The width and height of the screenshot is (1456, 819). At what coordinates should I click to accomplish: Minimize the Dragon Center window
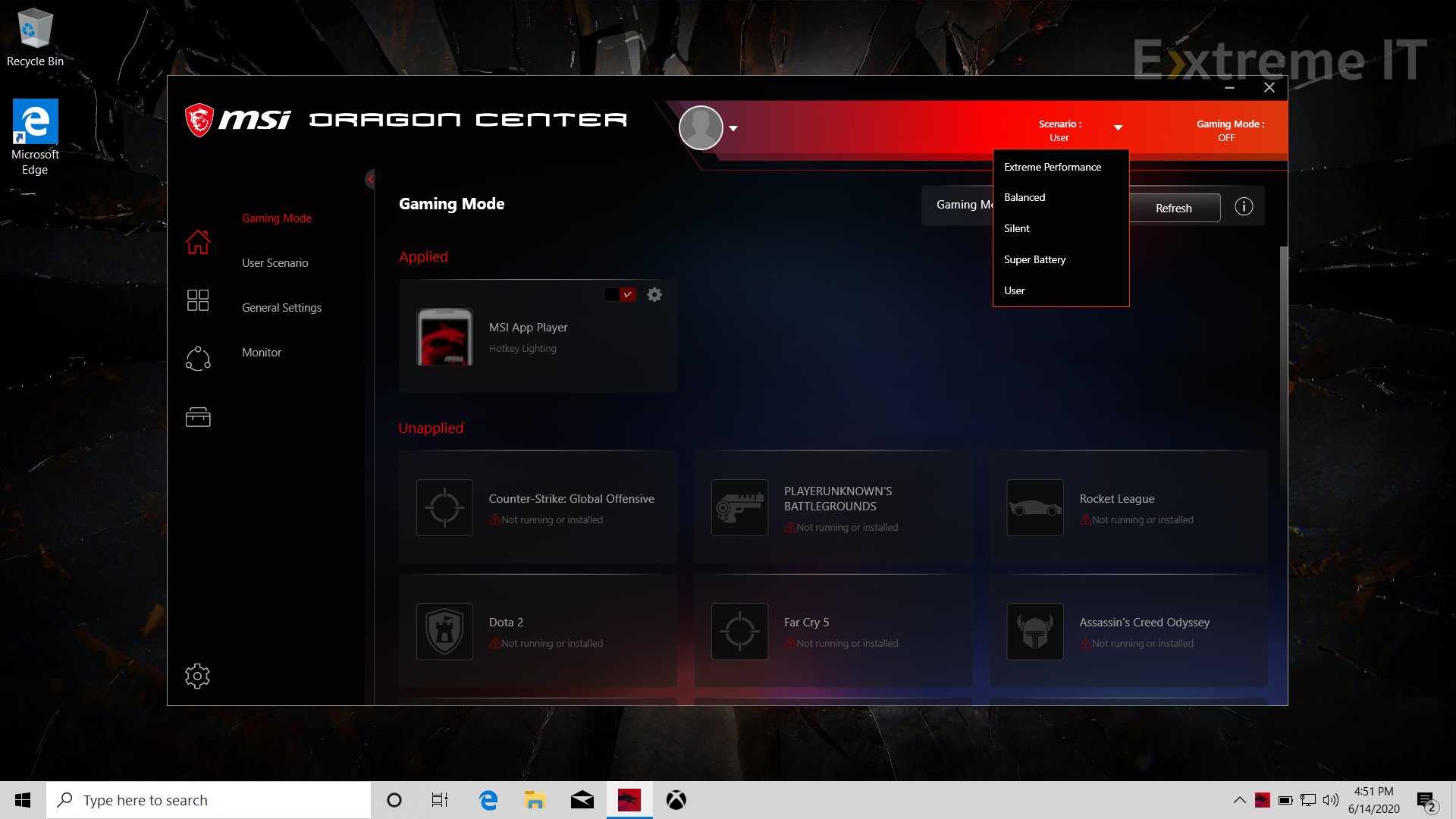click(1229, 88)
